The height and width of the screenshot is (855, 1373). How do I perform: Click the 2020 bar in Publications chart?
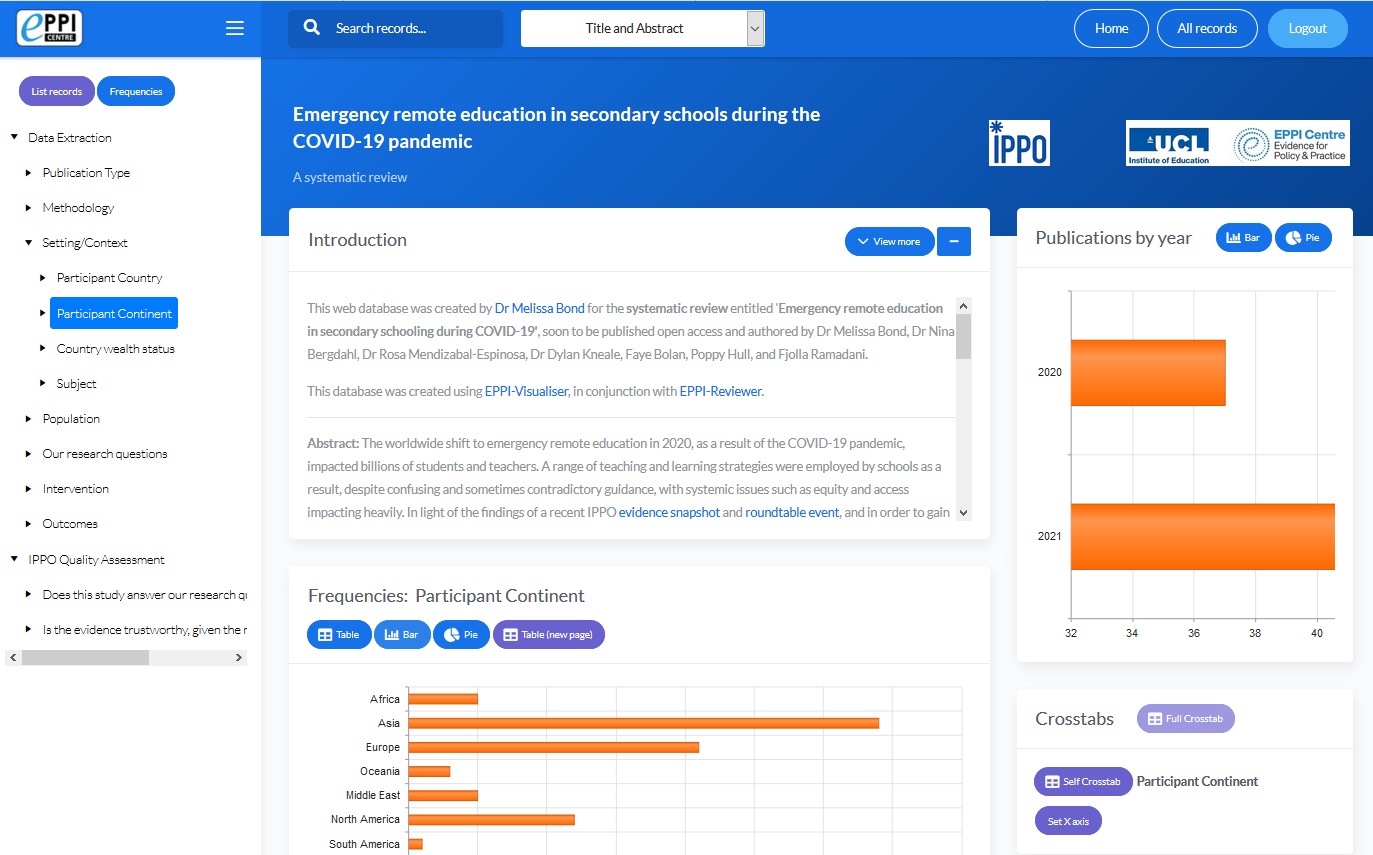pos(1148,373)
